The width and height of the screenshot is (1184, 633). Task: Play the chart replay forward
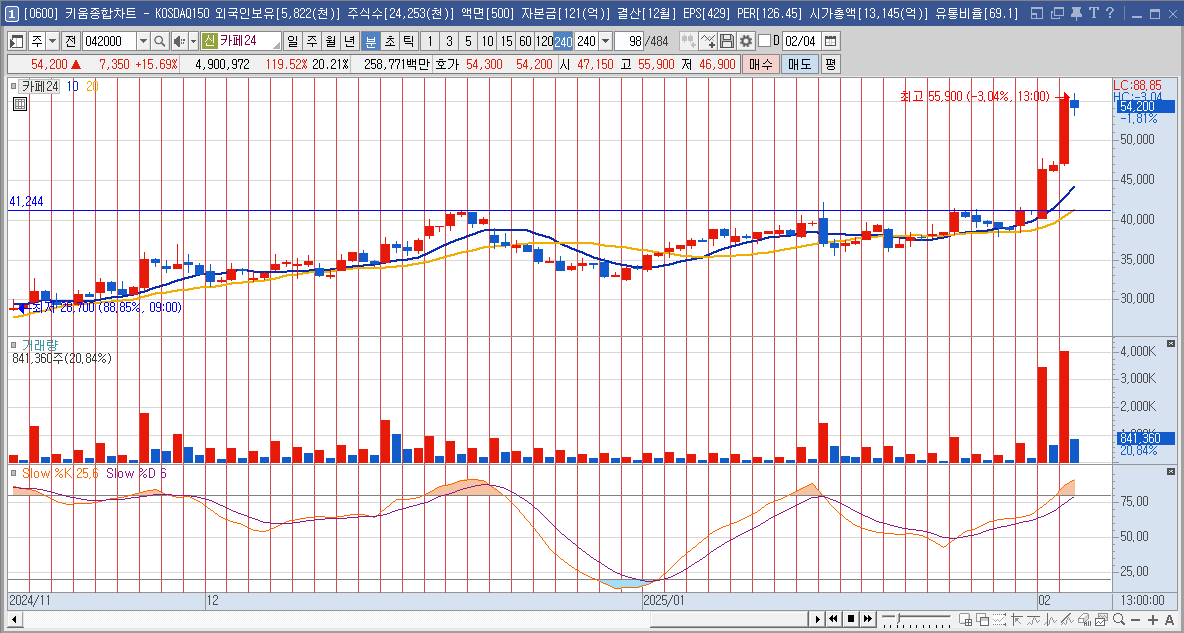point(818,619)
